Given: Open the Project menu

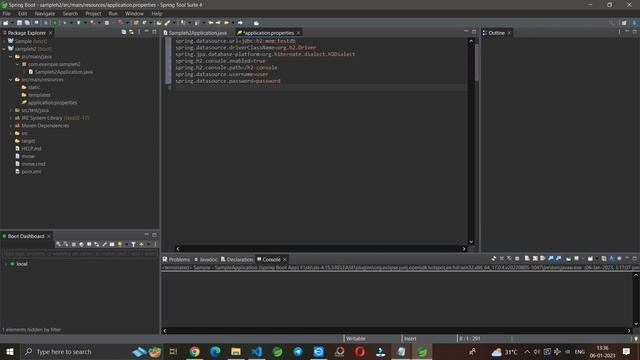Looking at the screenshot, I should [93, 13].
